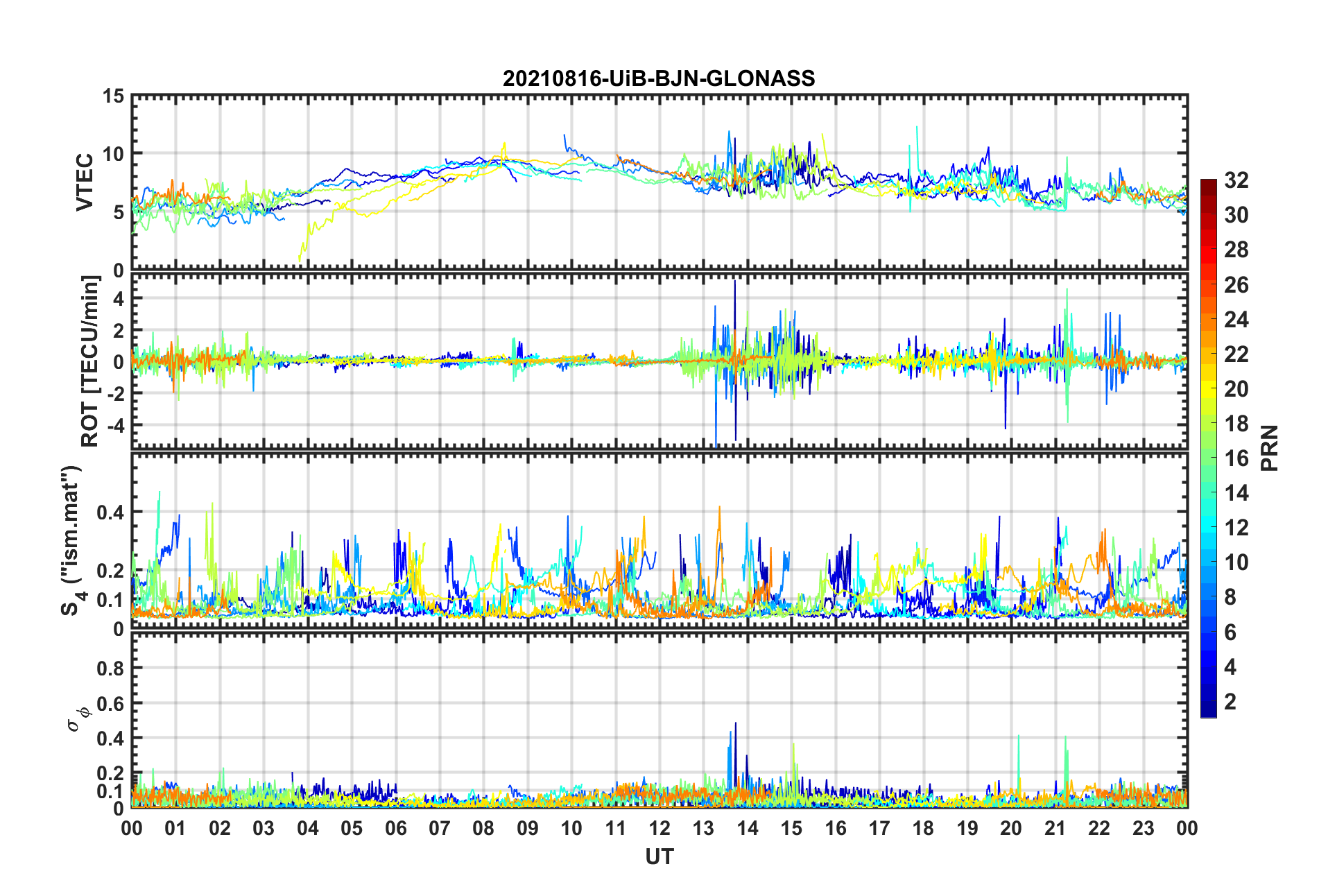This screenshot has width=1319, height=896.
Task: Select the "PRN" colorbar label
Action: 1270,448
